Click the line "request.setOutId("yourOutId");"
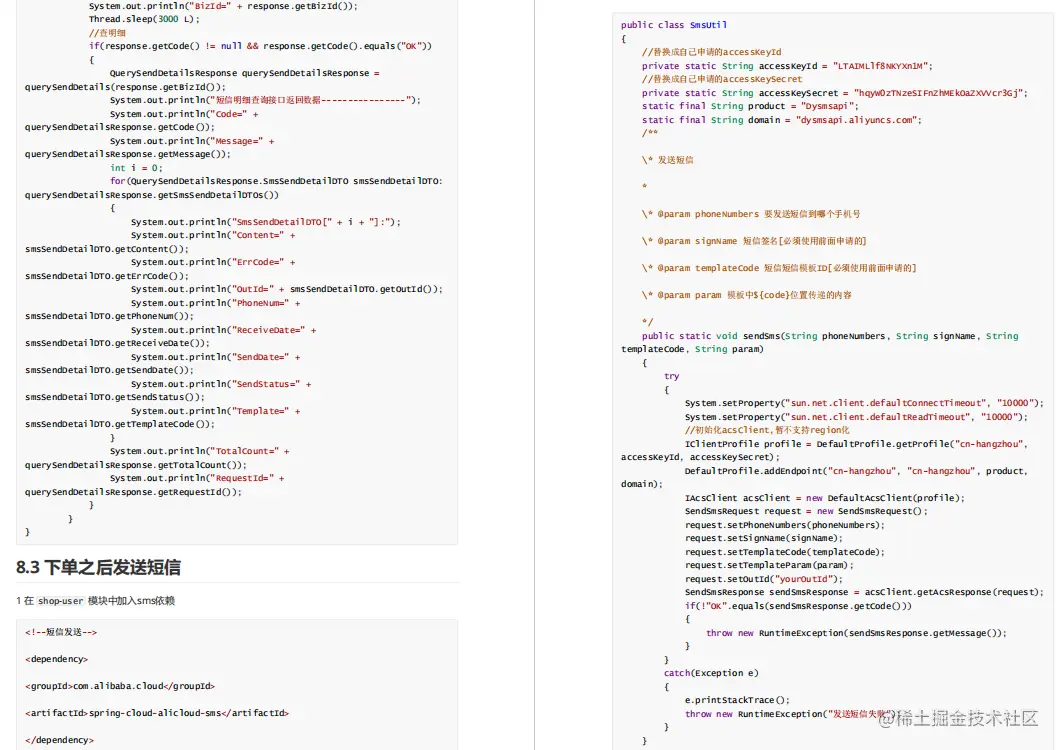1060x750 pixels. tap(763, 580)
